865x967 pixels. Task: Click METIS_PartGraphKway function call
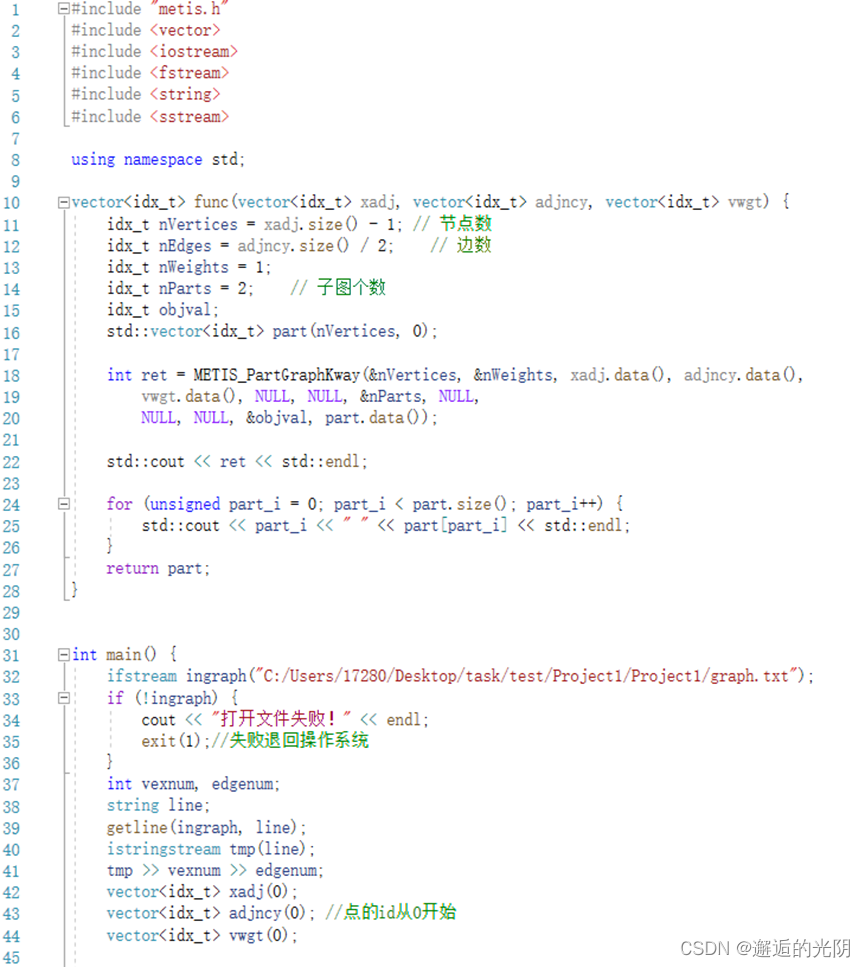277,375
